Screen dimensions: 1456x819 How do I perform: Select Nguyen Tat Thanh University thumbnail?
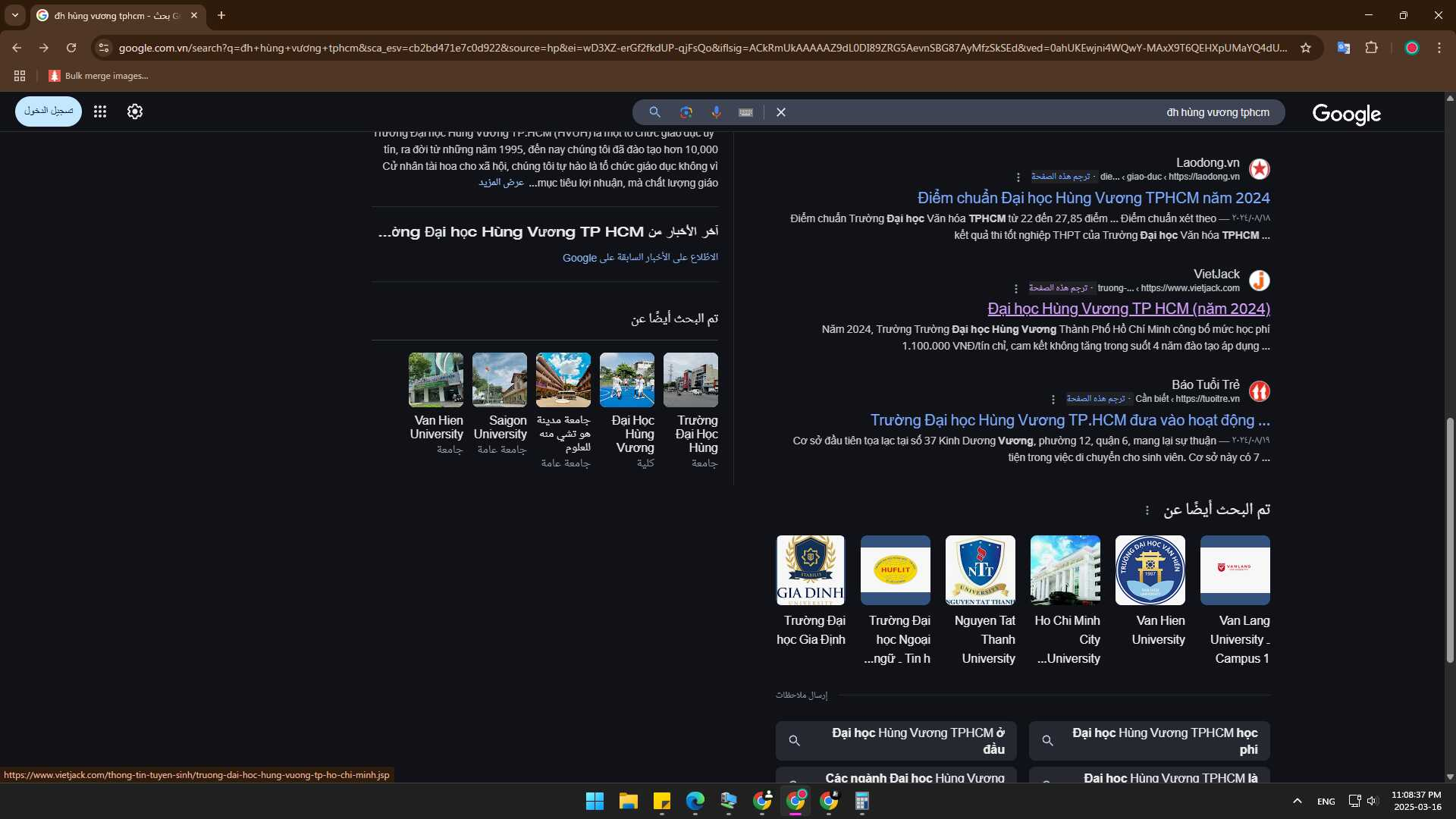point(981,570)
